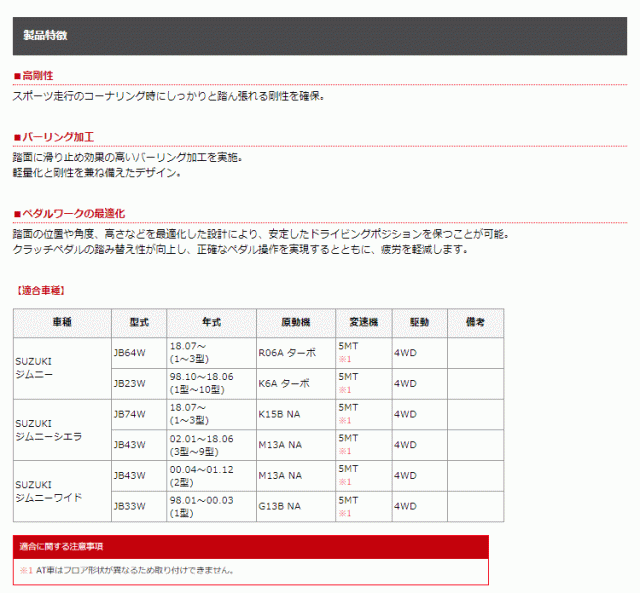
Task: Select the 高剛性 section heading
Action: click(x=37, y=75)
